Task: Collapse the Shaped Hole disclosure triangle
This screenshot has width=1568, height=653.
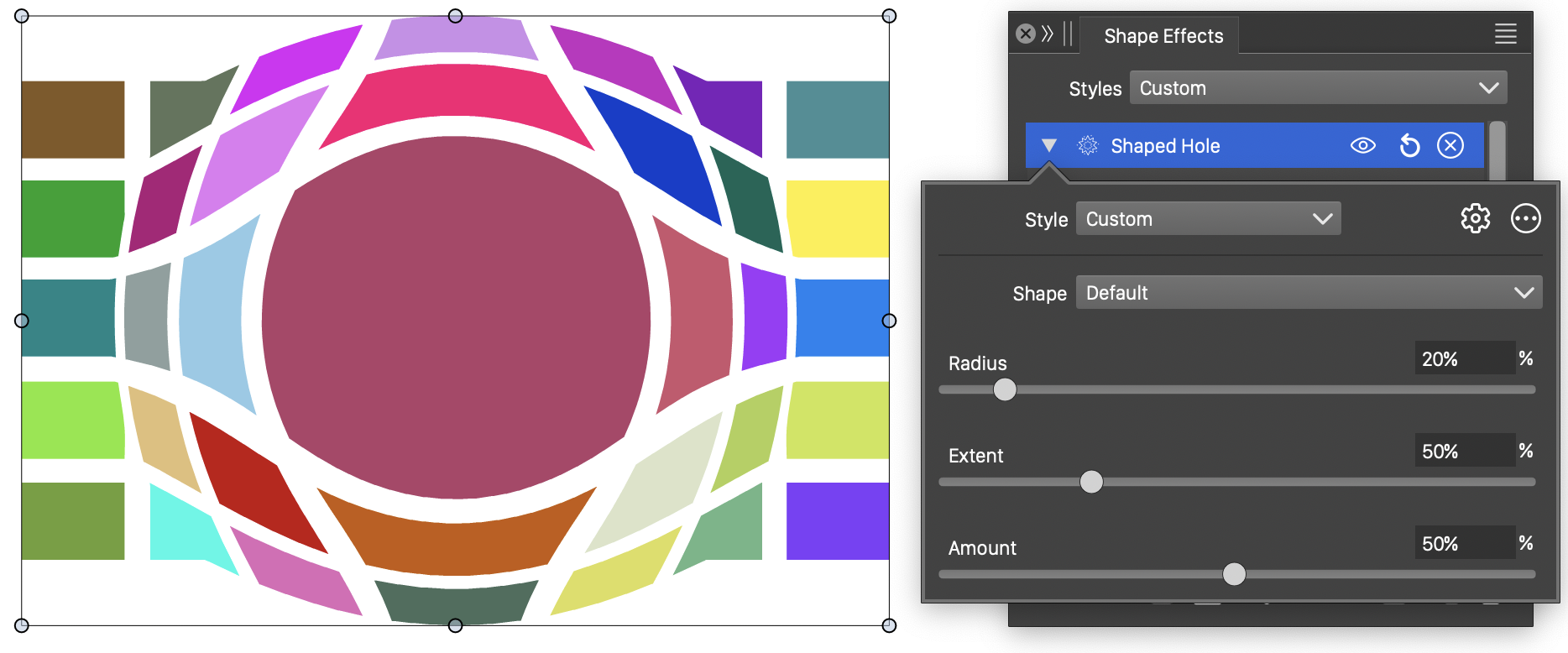Action: pyautogui.click(x=1048, y=146)
